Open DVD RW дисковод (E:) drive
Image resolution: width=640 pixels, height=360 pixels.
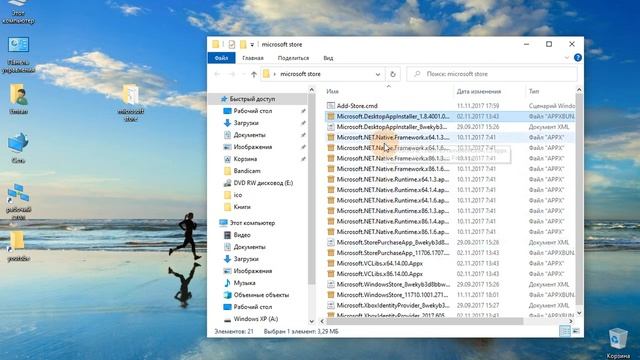point(263,183)
